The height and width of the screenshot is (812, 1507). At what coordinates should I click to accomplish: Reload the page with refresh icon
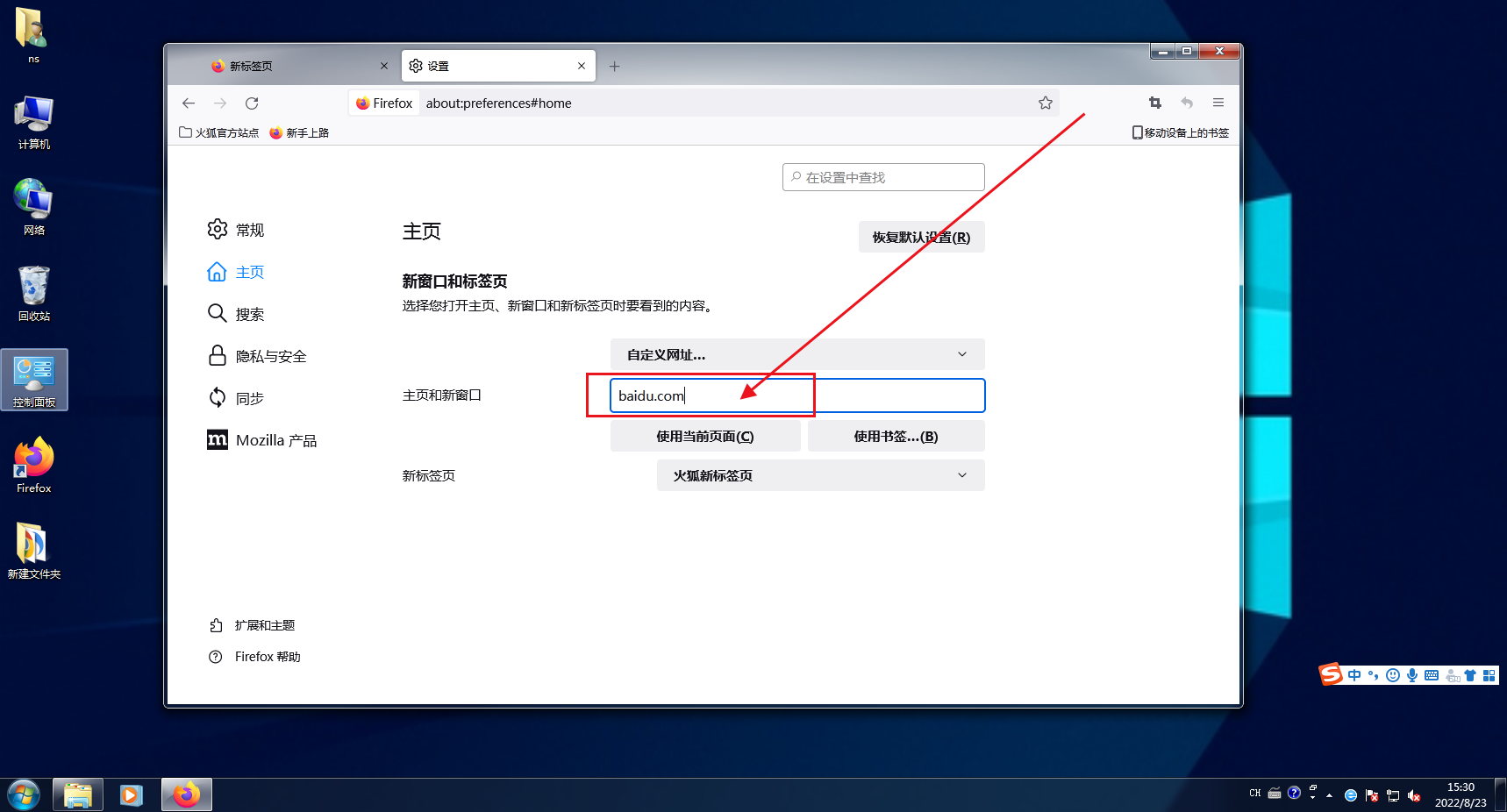[252, 103]
